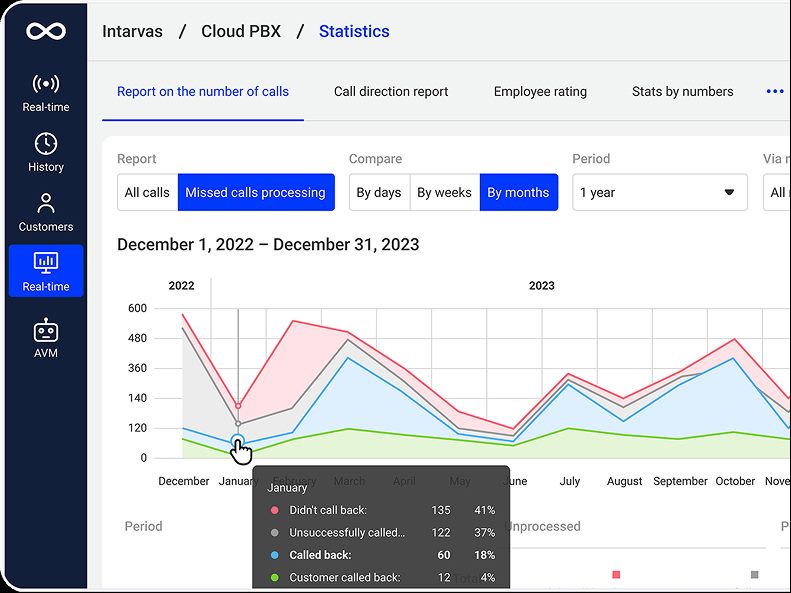The width and height of the screenshot is (791, 593).
Task: Select the All calls report option
Action: pos(147,192)
